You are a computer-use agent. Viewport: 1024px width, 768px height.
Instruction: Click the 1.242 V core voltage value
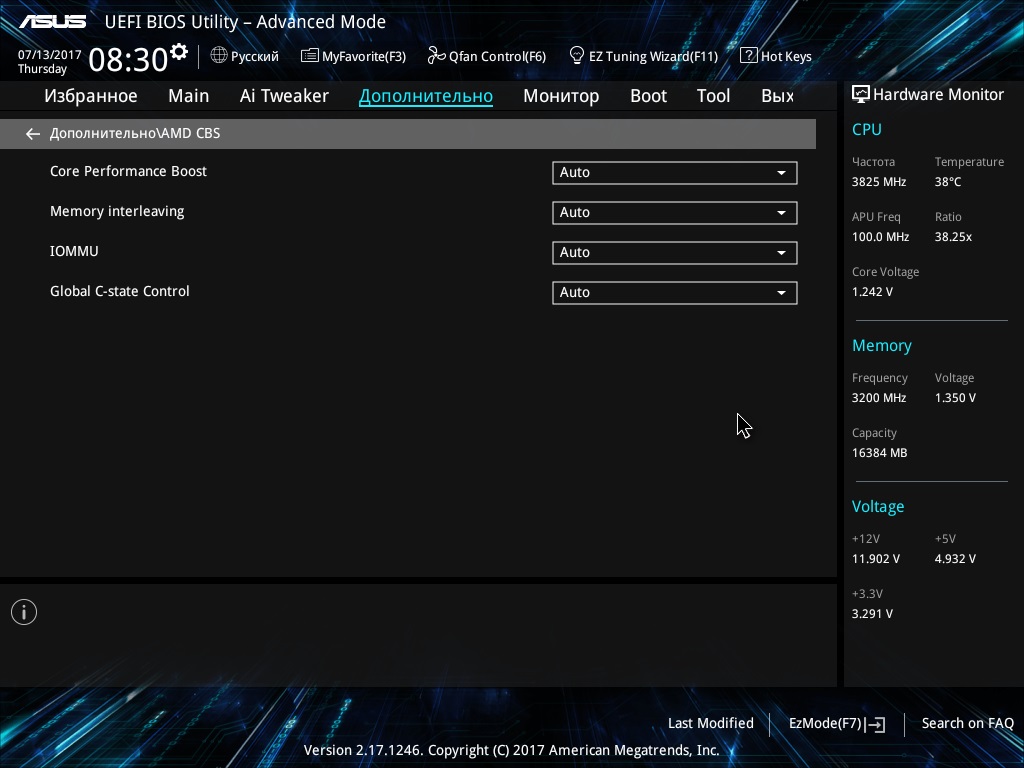pyautogui.click(x=872, y=292)
